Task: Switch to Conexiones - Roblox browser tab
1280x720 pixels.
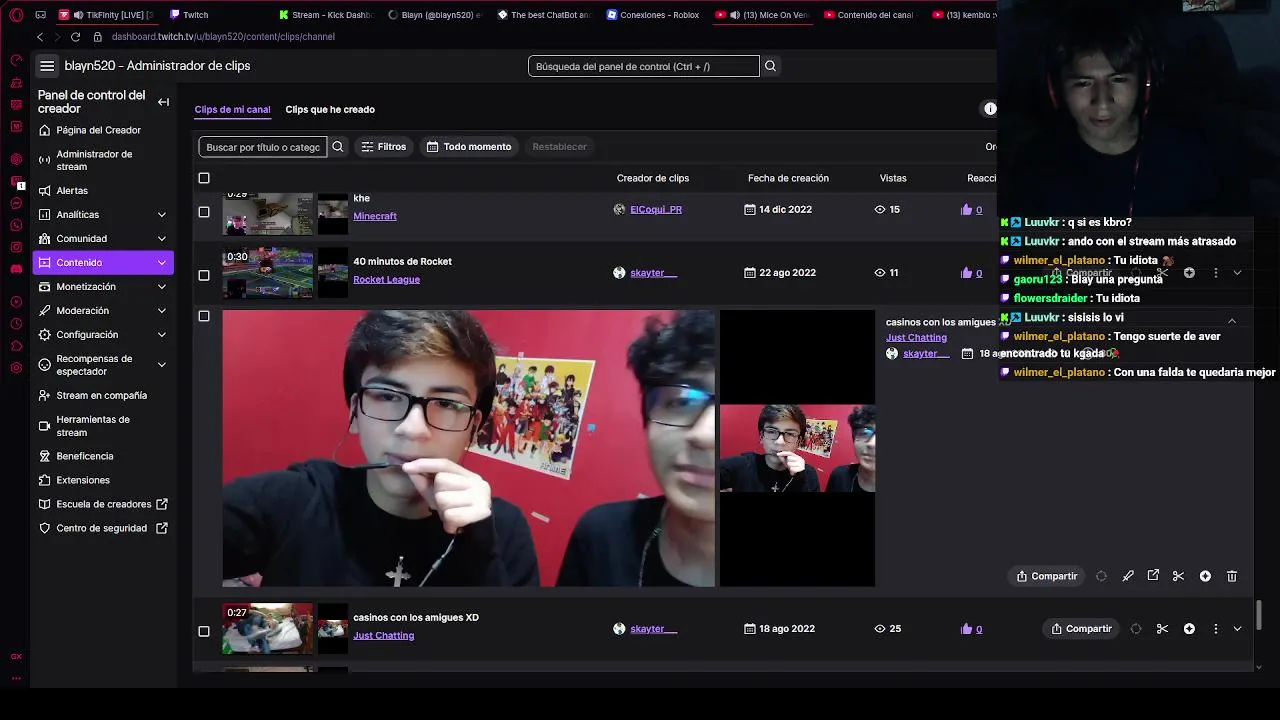Action: (x=652, y=15)
